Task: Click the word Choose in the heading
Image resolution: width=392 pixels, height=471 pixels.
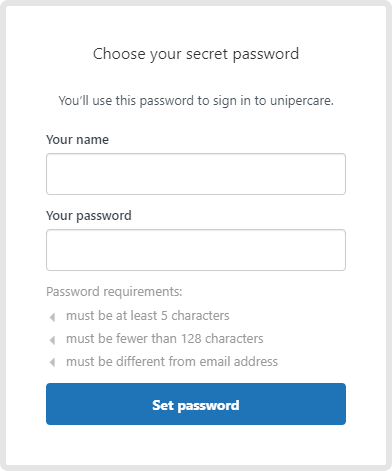Action: click(119, 54)
